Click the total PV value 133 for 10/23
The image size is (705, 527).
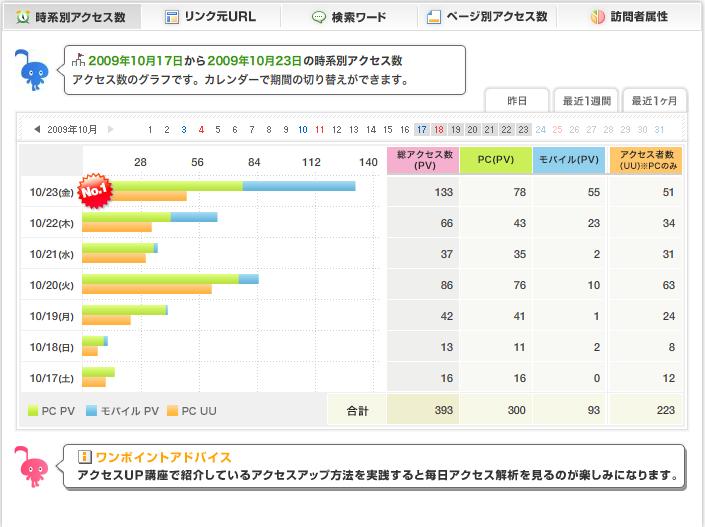tap(443, 192)
